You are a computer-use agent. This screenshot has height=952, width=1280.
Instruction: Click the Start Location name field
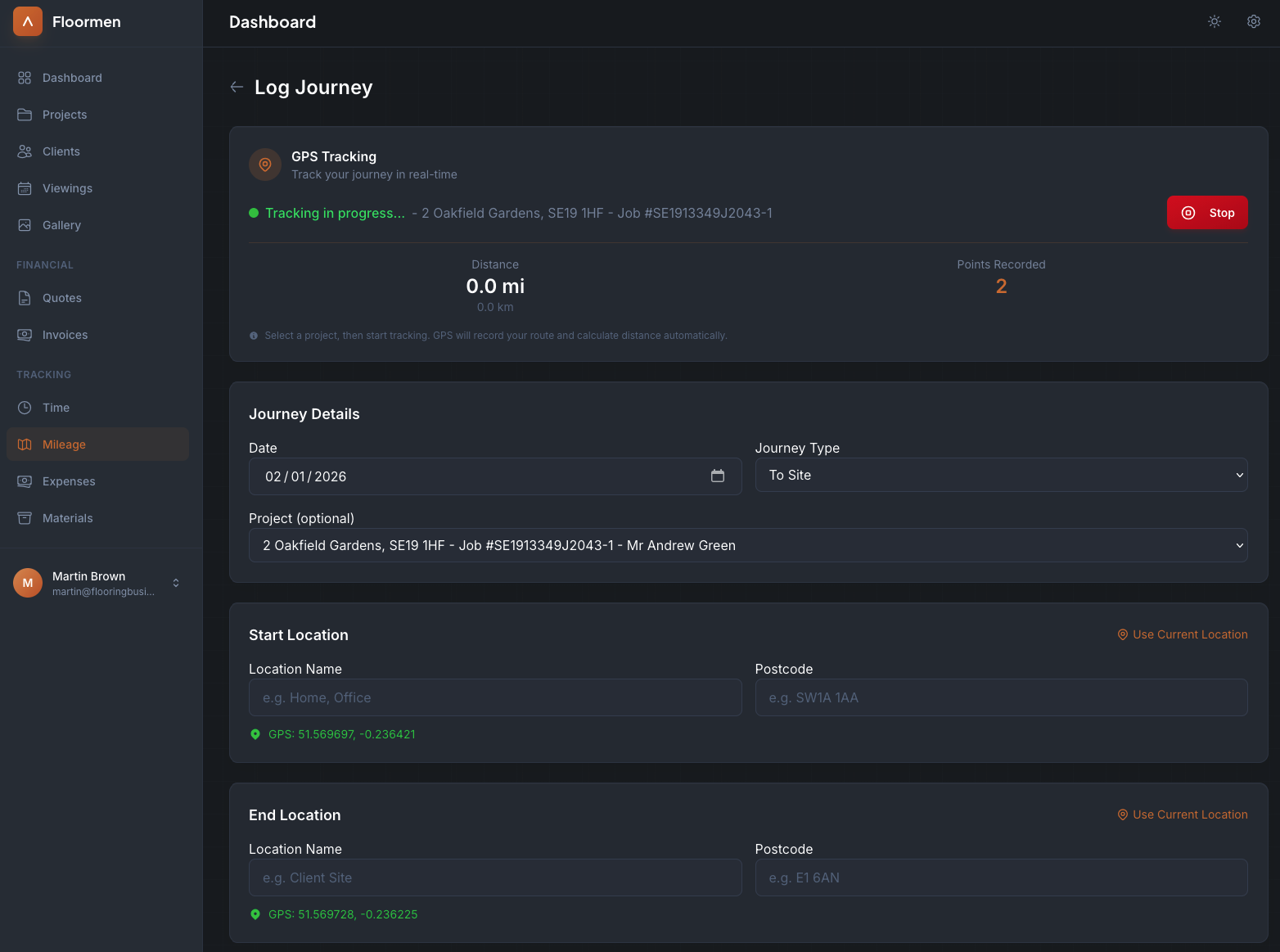[x=494, y=697]
